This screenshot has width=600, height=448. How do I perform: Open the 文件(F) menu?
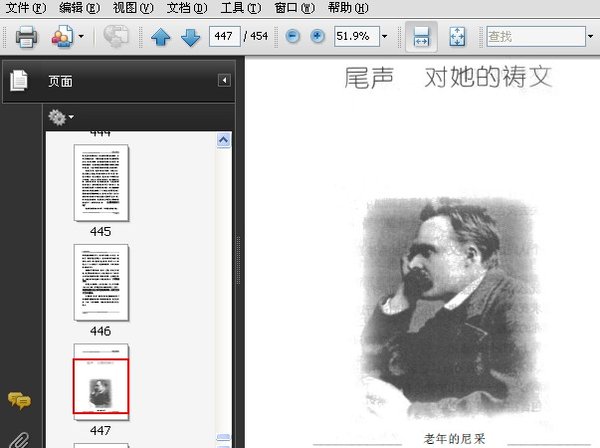click(26, 8)
